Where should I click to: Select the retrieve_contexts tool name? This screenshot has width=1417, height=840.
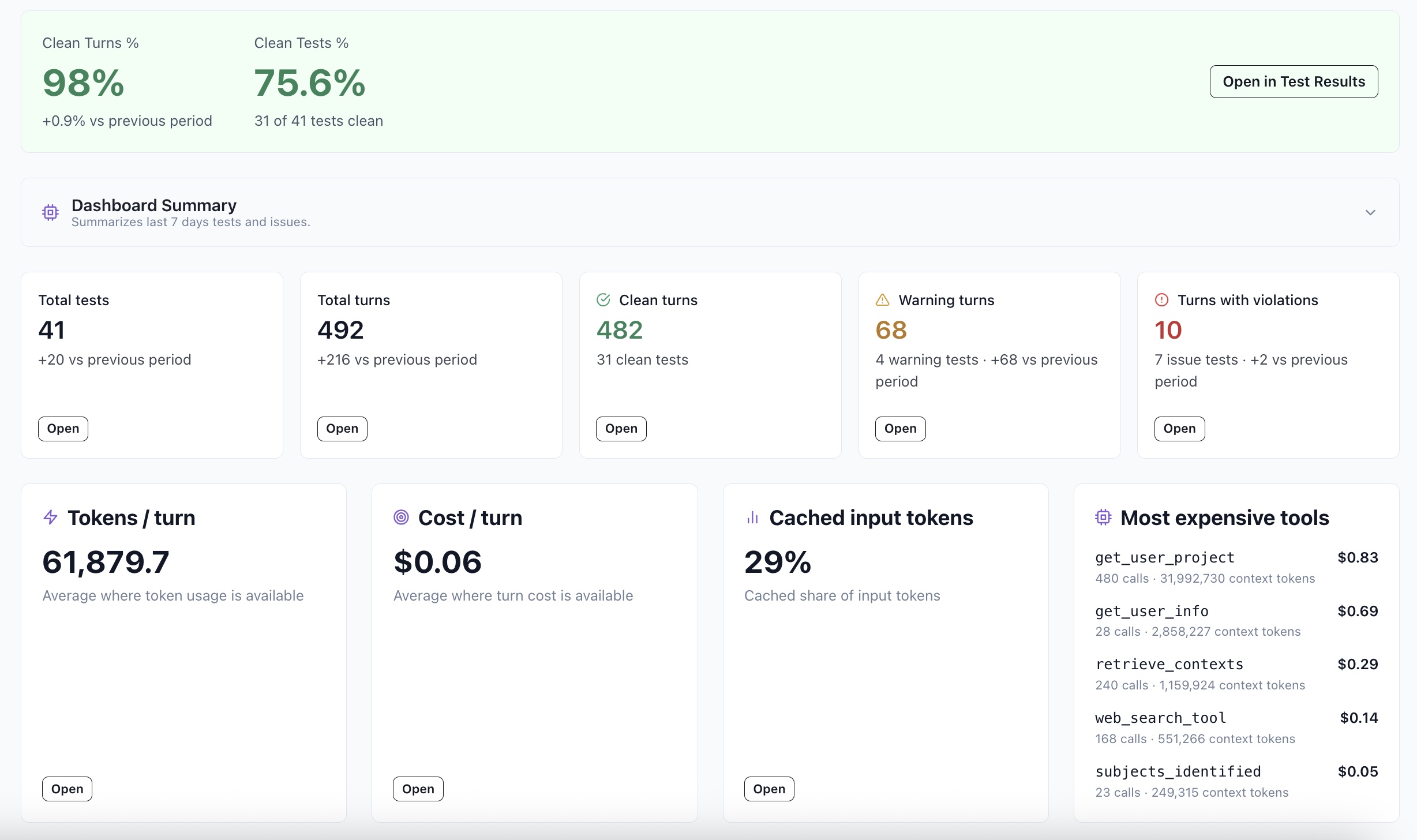point(1169,665)
